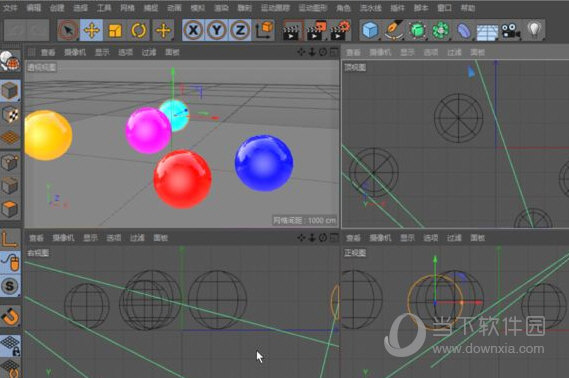The image size is (569, 378).
Task: Open 查看 menu in perspective viewport
Action: coord(48,53)
